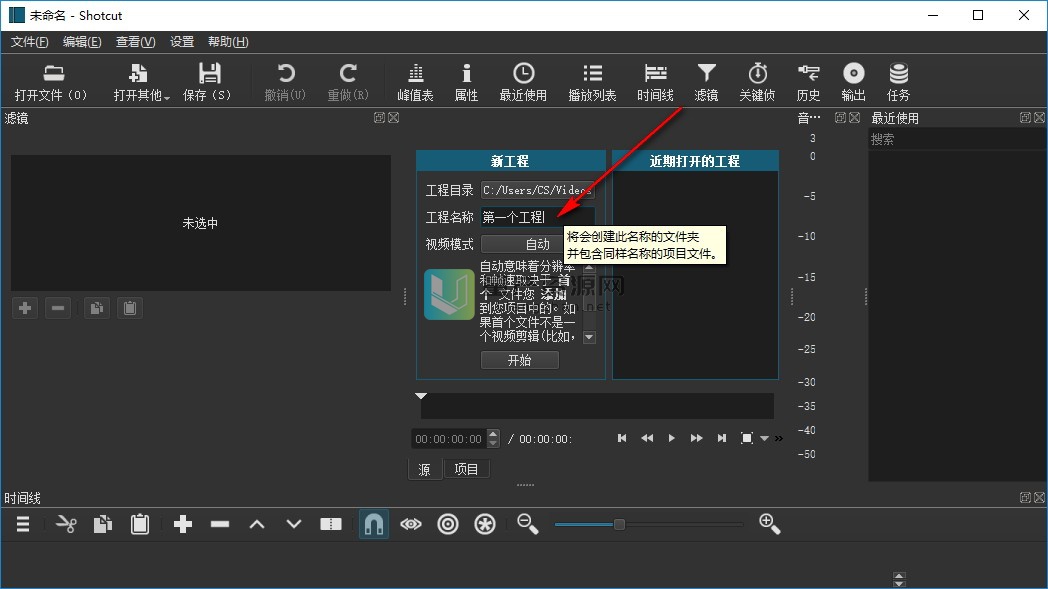Remove filter with the minus button
Viewport: 1048px width, 589px height.
(58, 308)
